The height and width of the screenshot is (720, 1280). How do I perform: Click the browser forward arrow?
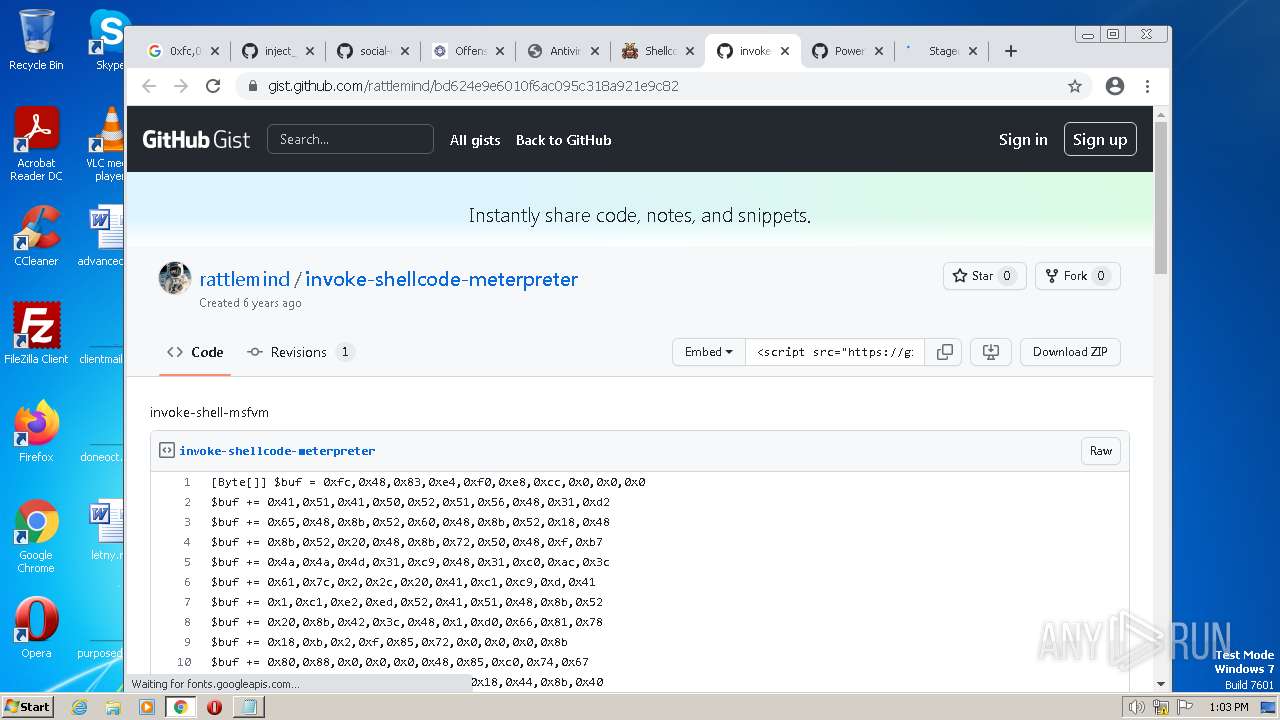181,86
